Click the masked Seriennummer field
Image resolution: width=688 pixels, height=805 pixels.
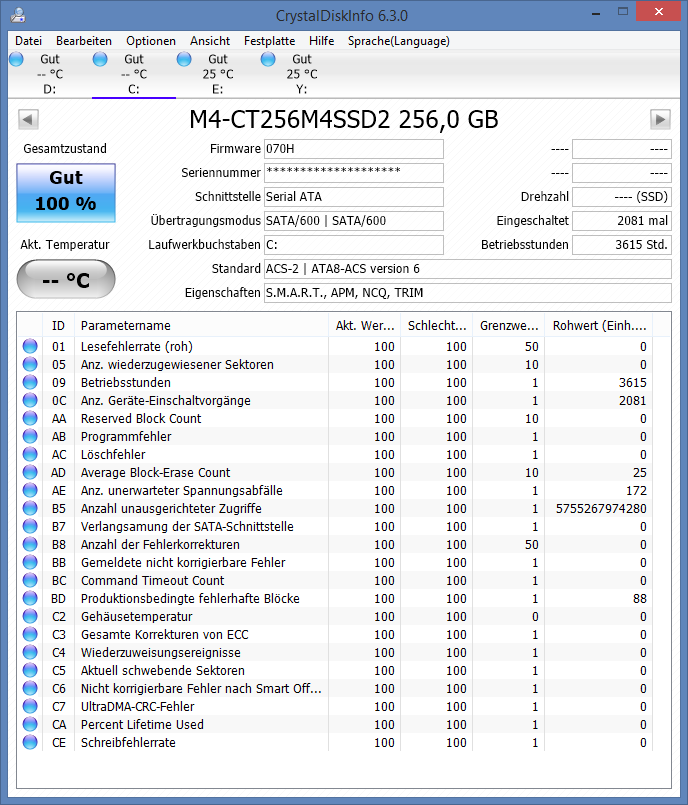point(354,173)
